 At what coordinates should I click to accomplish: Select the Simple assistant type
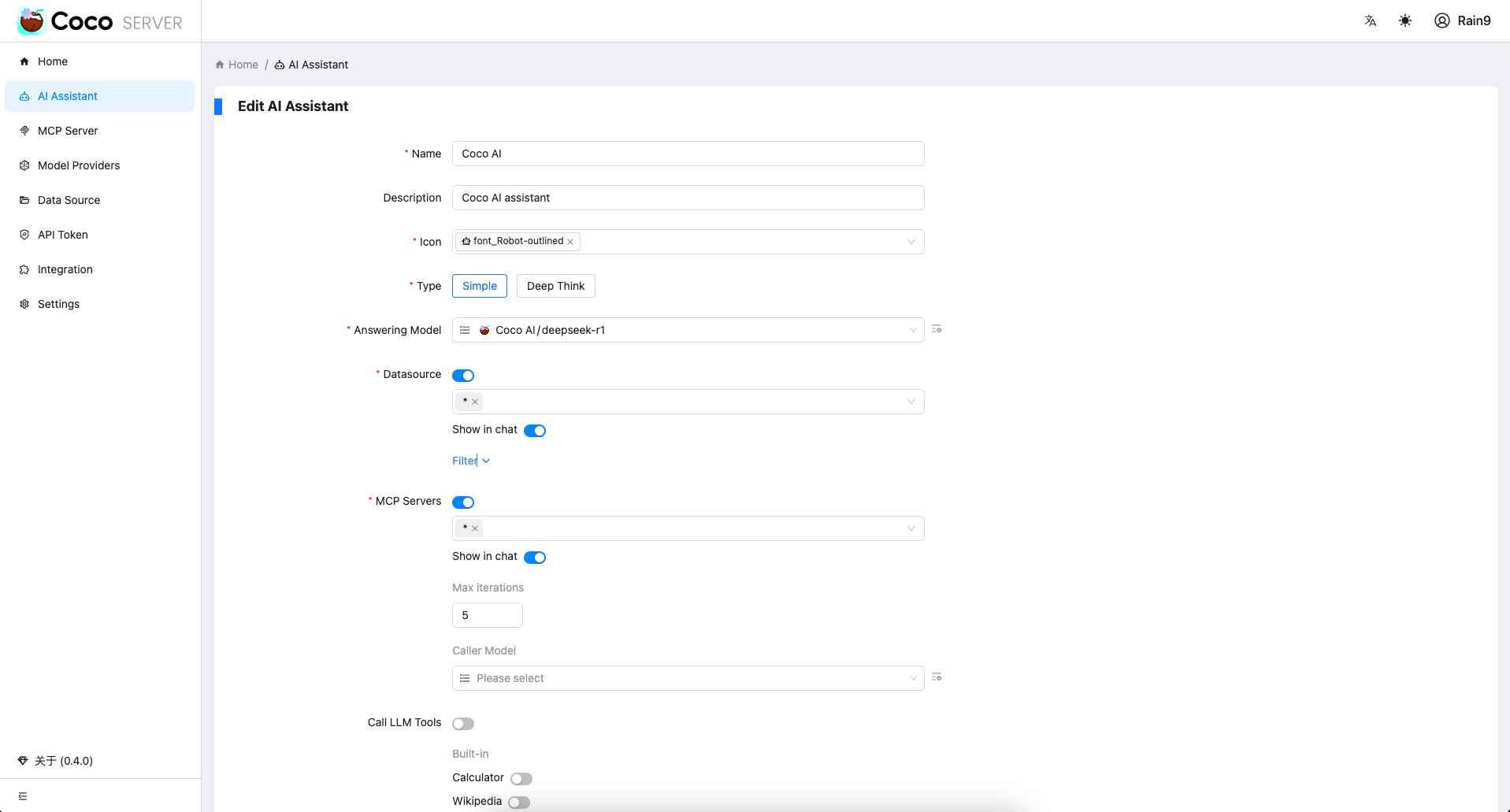(480, 286)
